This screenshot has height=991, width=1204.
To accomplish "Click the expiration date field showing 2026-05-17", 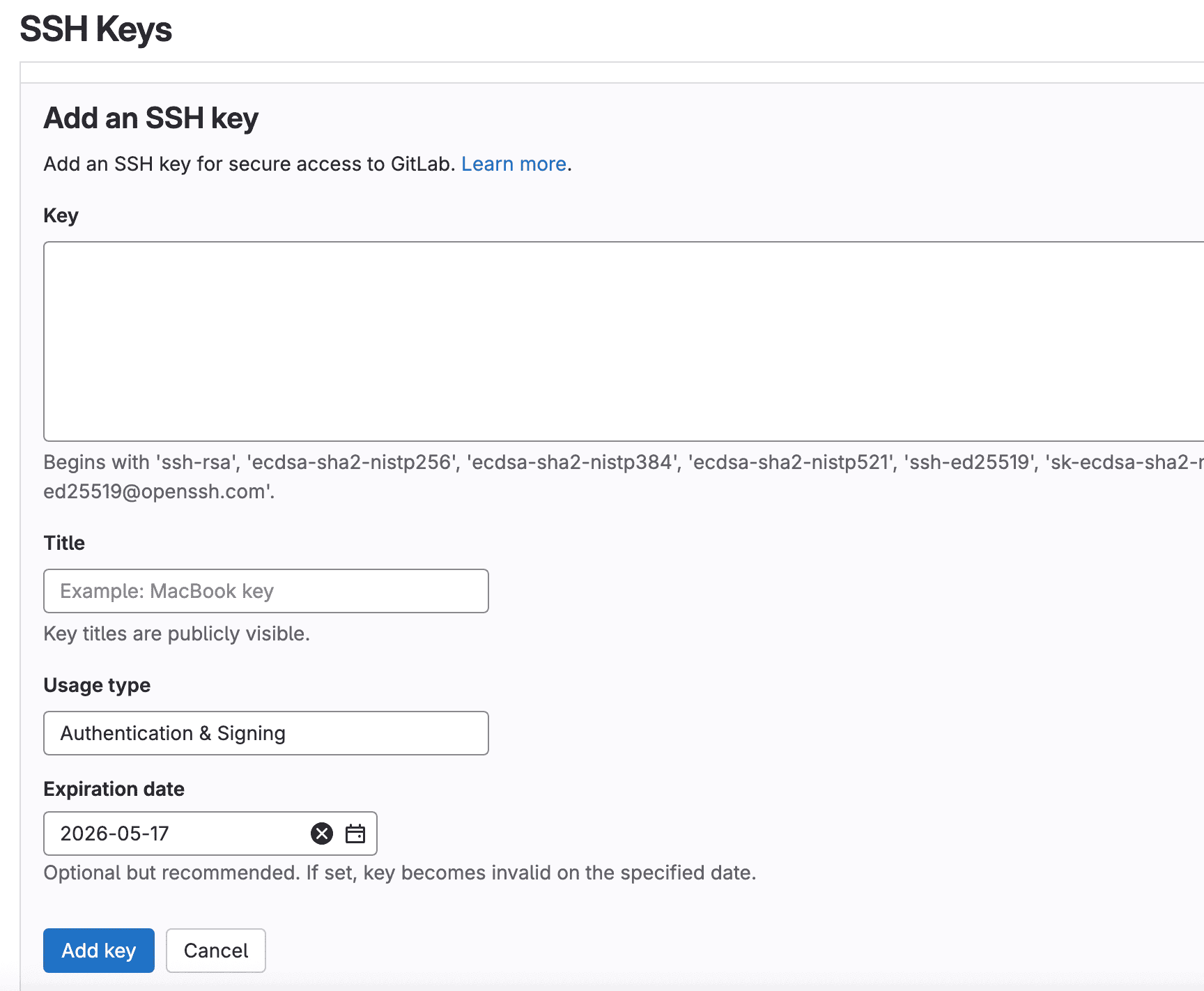I will coord(174,833).
